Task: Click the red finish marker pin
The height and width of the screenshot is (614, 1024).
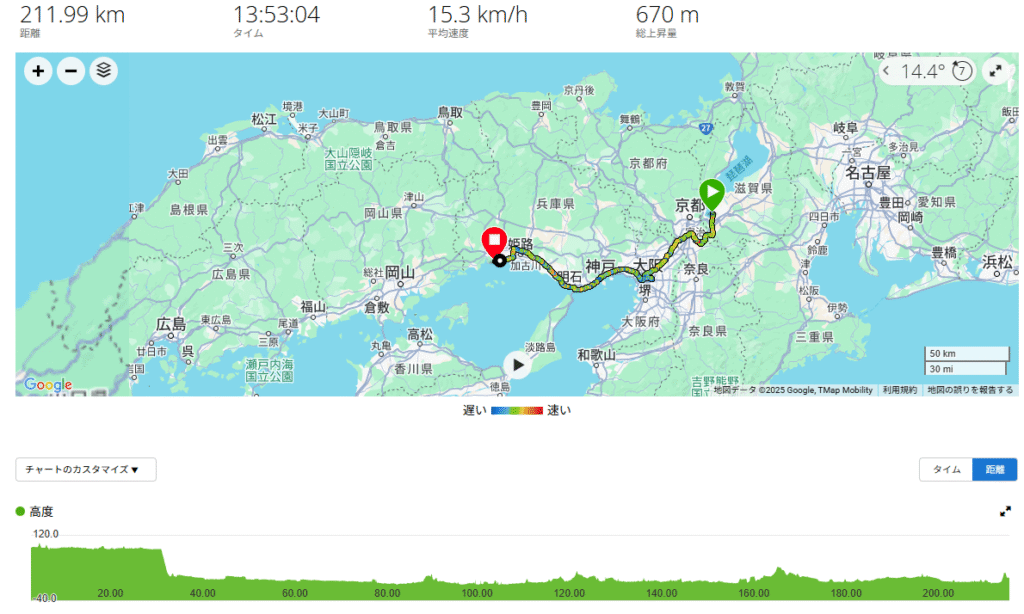Action: tap(494, 242)
